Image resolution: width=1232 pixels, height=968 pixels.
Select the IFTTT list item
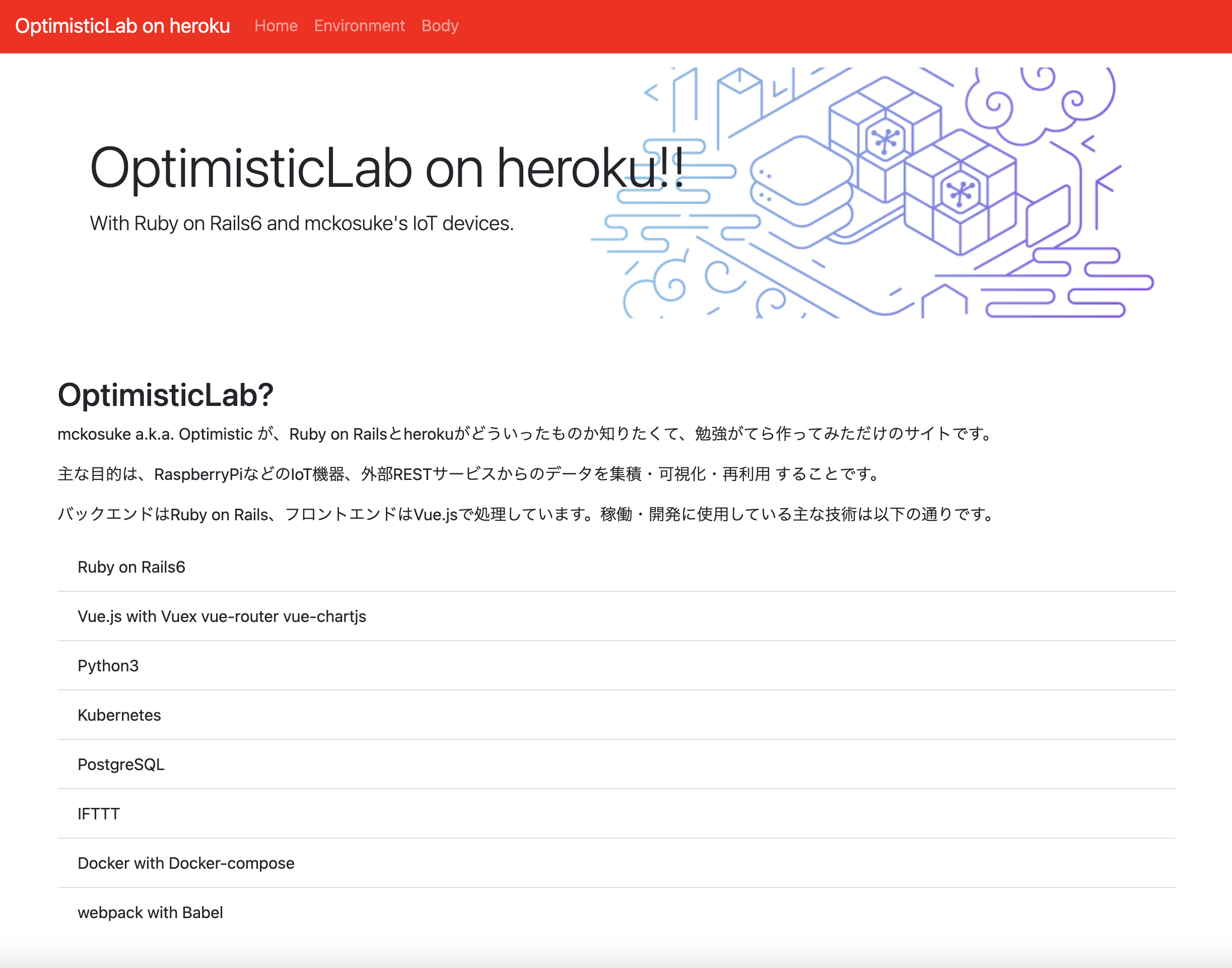(x=99, y=813)
